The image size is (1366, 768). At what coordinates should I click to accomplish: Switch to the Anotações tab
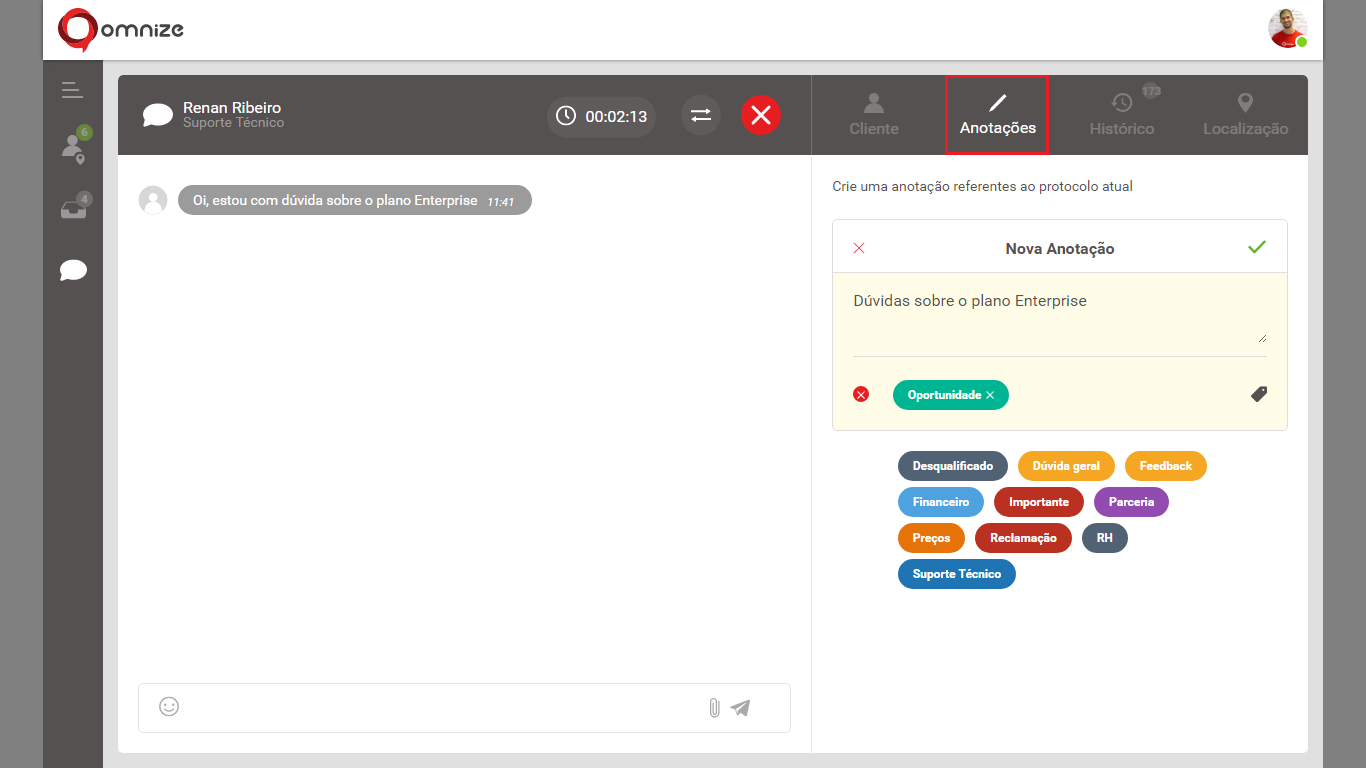coord(997,115)
